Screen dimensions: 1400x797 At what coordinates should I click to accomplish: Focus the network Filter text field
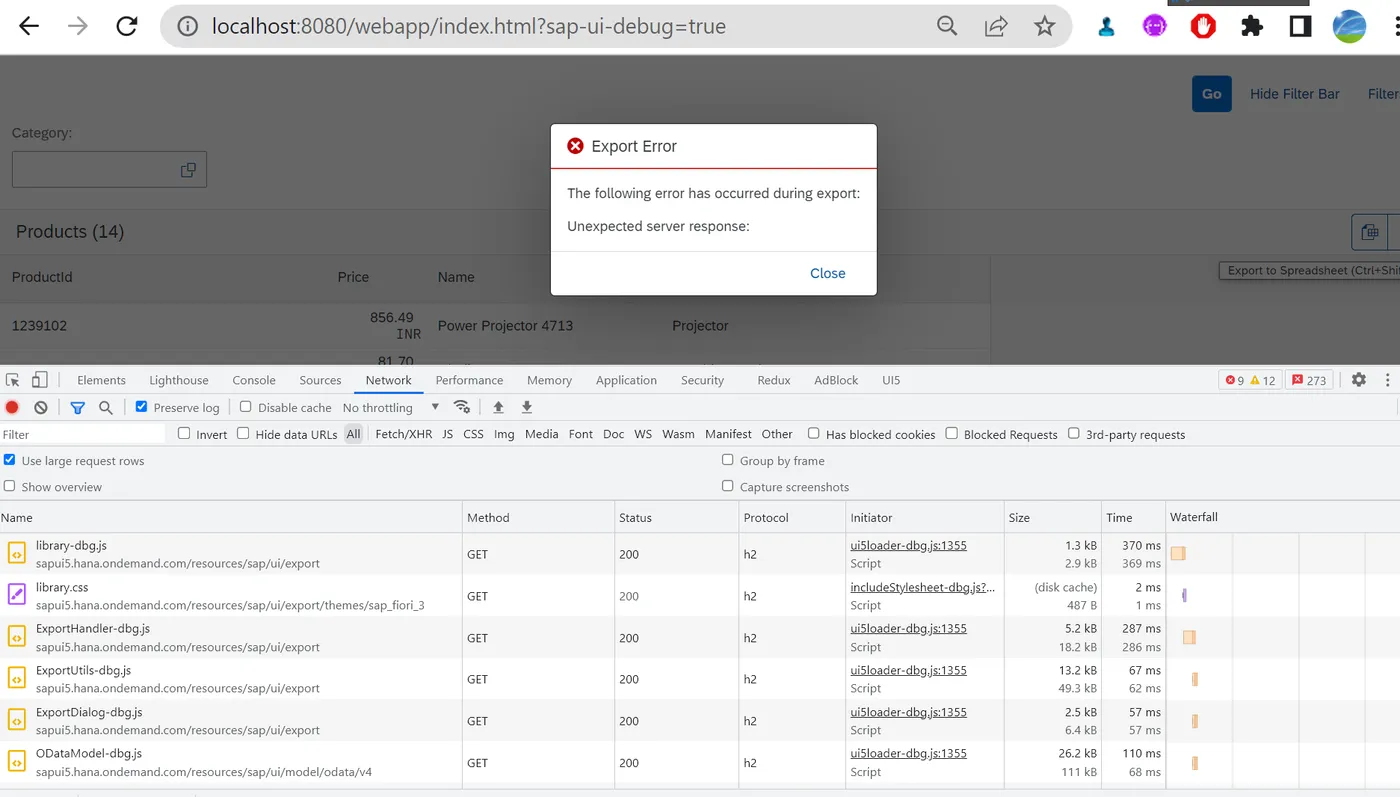pyautogui.click(x=83, y=434)
